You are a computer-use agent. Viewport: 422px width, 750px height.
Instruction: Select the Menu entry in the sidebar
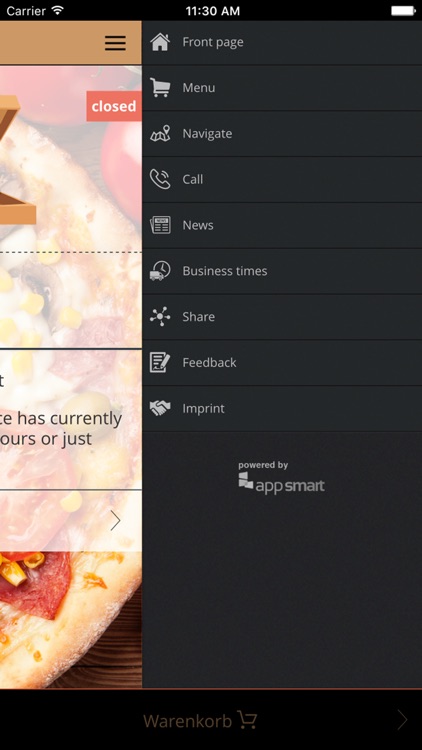coord(282,88)
